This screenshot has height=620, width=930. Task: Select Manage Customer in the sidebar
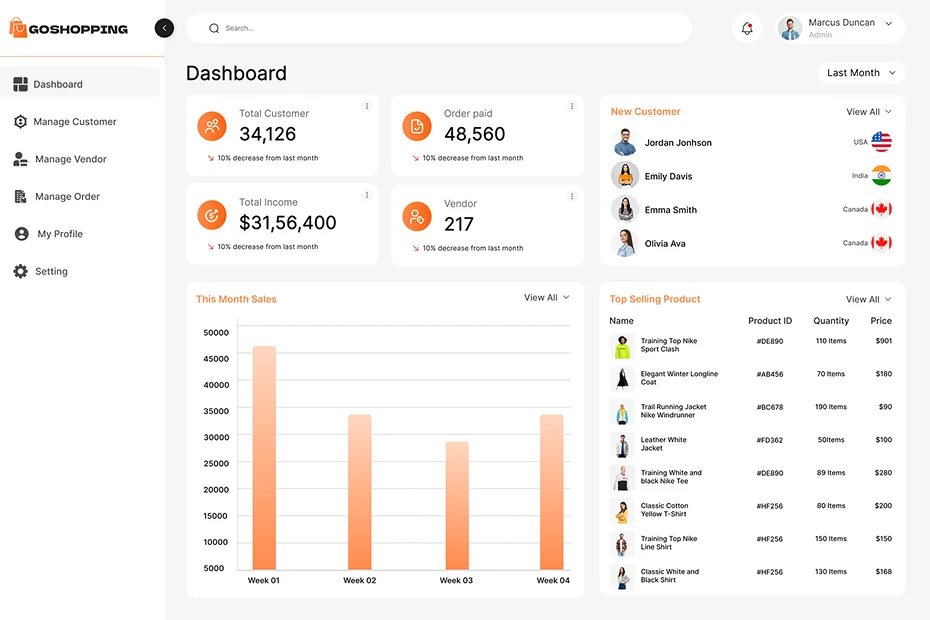tap(74, 121)
